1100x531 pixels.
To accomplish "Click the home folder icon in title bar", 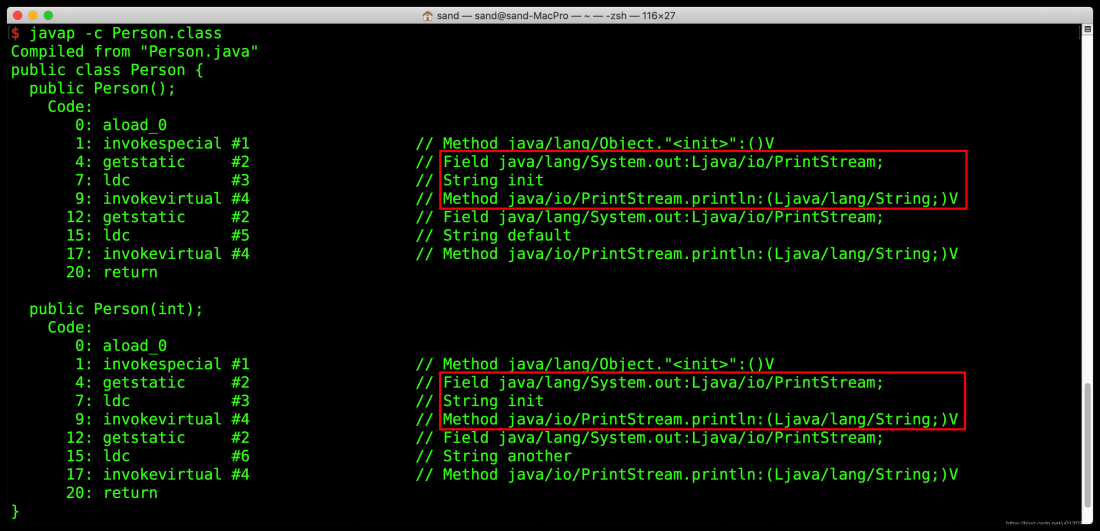I will click(x=428, y=15).
